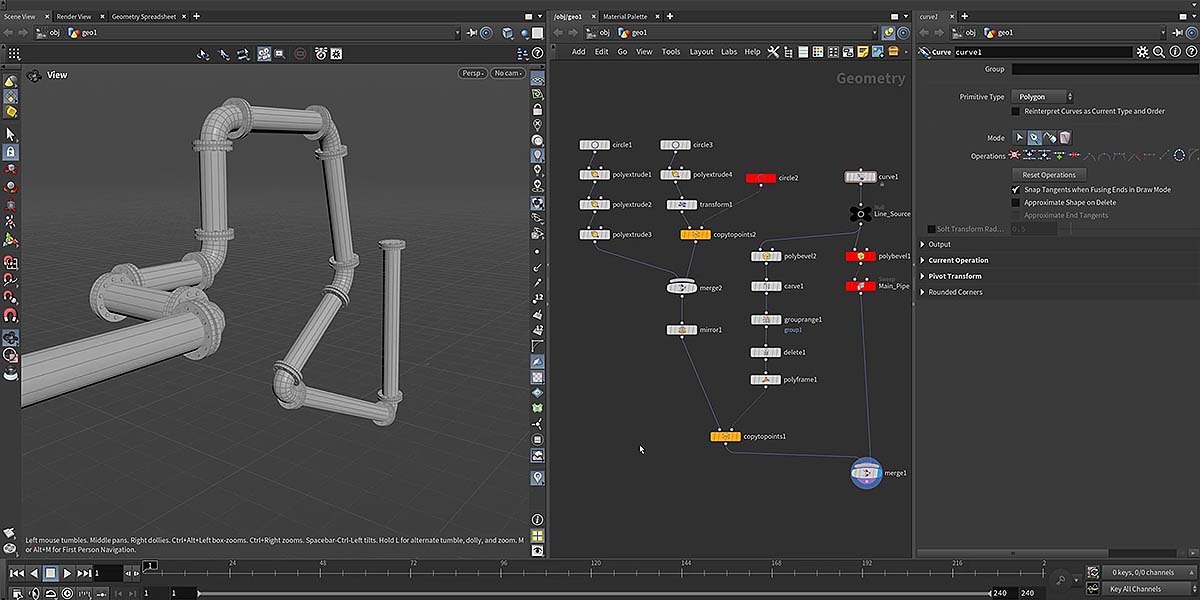Click the merge1 node icon
The width and height of the screenshot is (1200, 600).
[866, 473]
